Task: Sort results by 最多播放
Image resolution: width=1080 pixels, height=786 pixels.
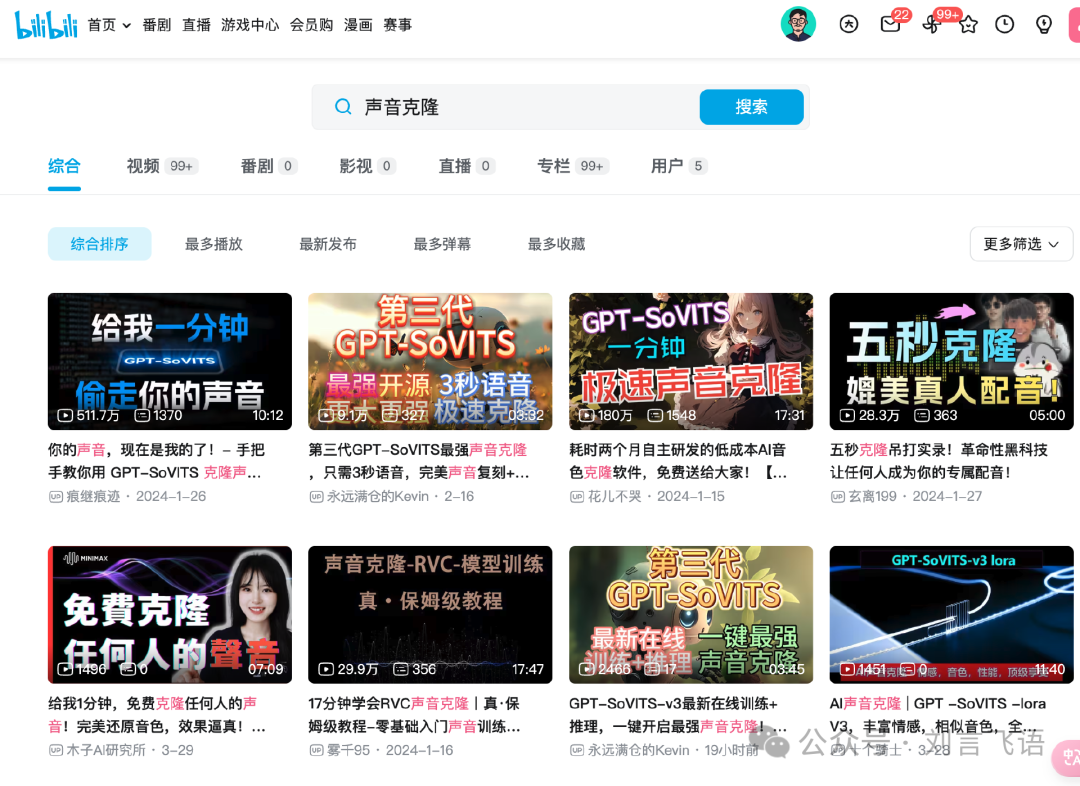Action: point(214,244)
